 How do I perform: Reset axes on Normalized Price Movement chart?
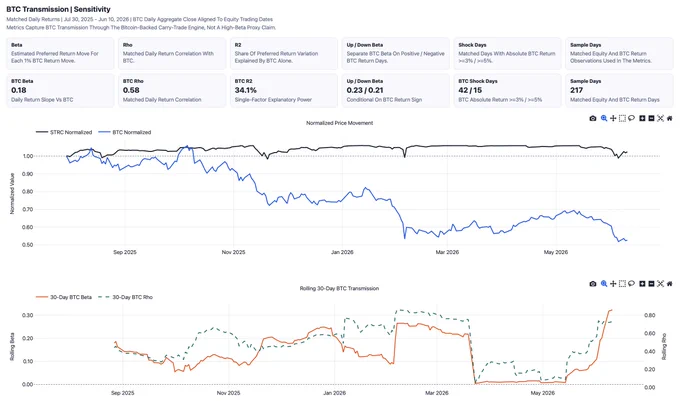[x=670, y=118]
